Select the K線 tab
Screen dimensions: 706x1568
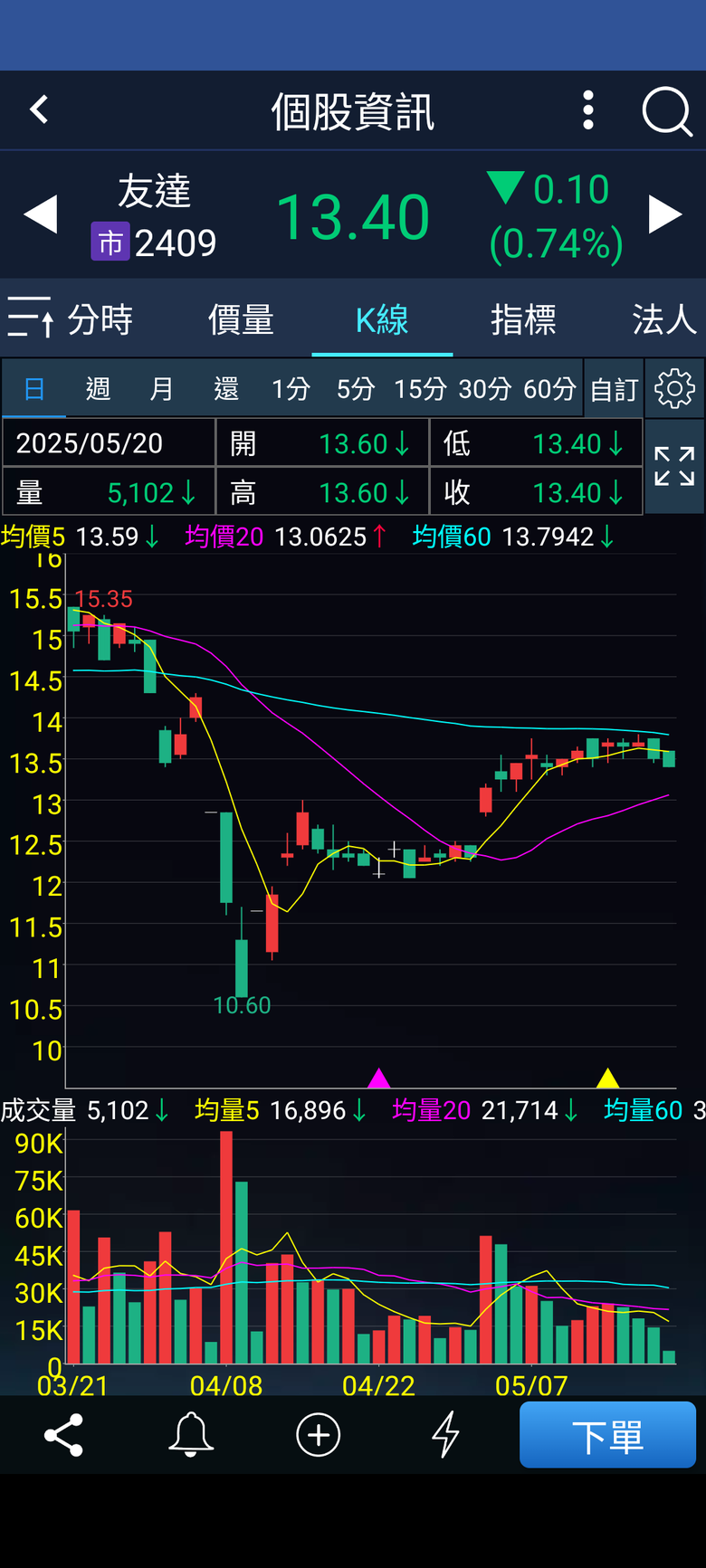pyautogui.click(x=382, y=319)
